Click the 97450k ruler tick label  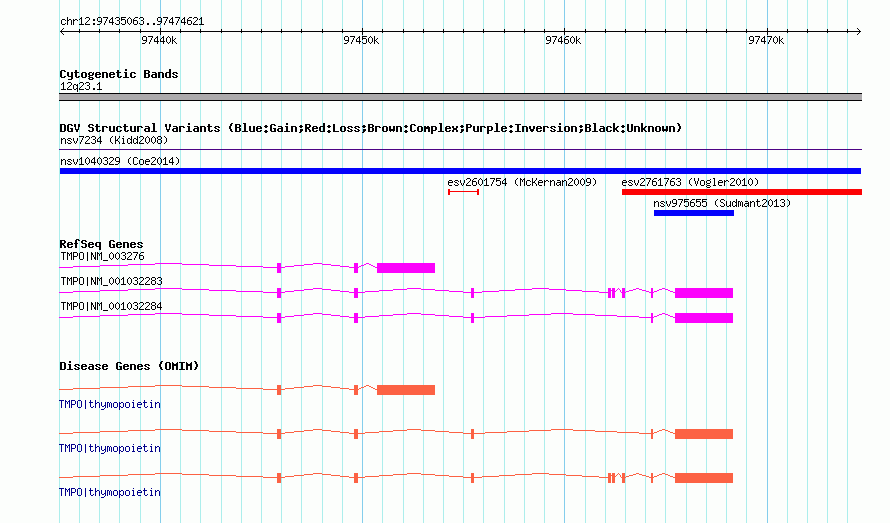[x=361, y=40]
